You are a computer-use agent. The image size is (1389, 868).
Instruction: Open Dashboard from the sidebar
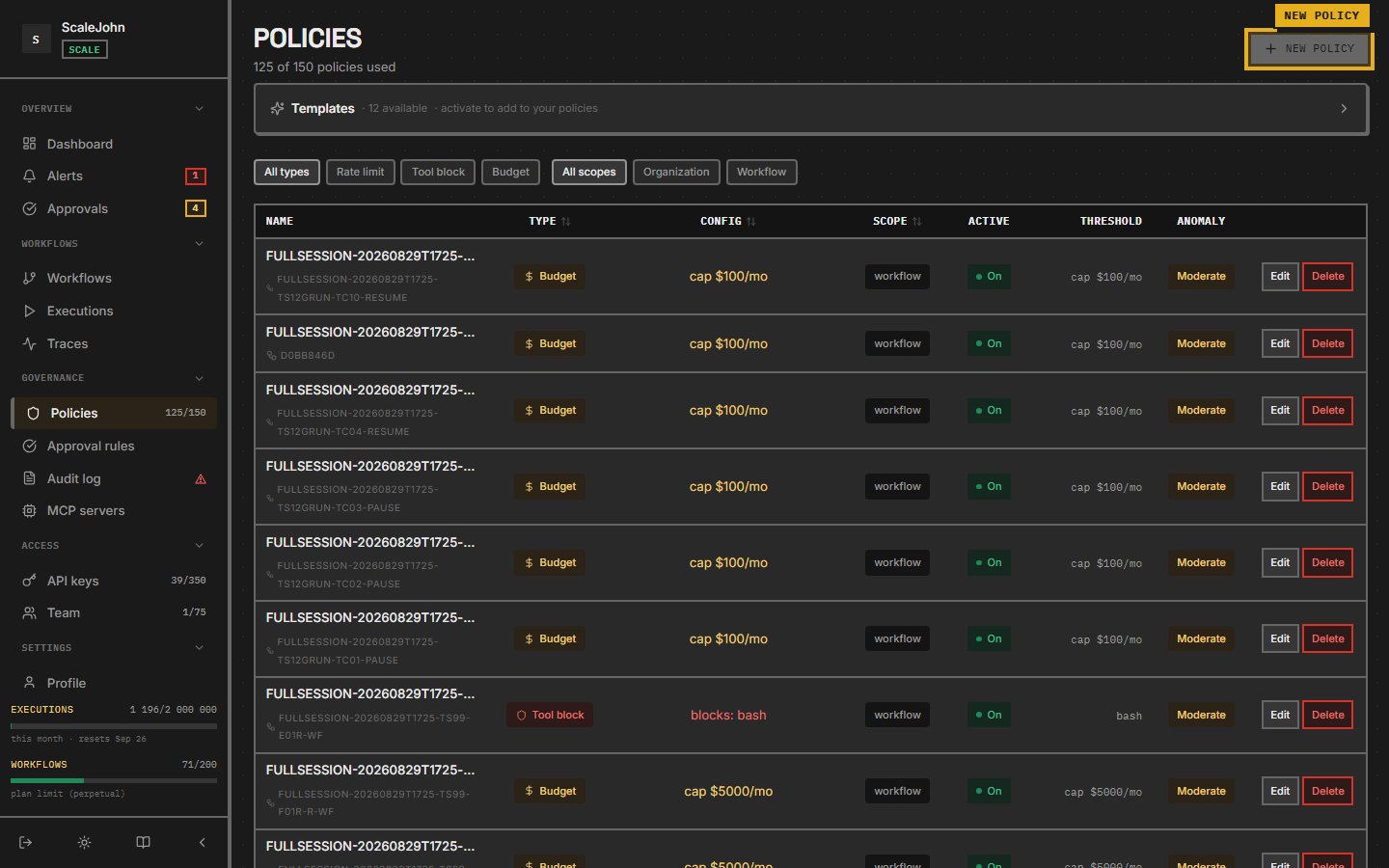(114, 144)
